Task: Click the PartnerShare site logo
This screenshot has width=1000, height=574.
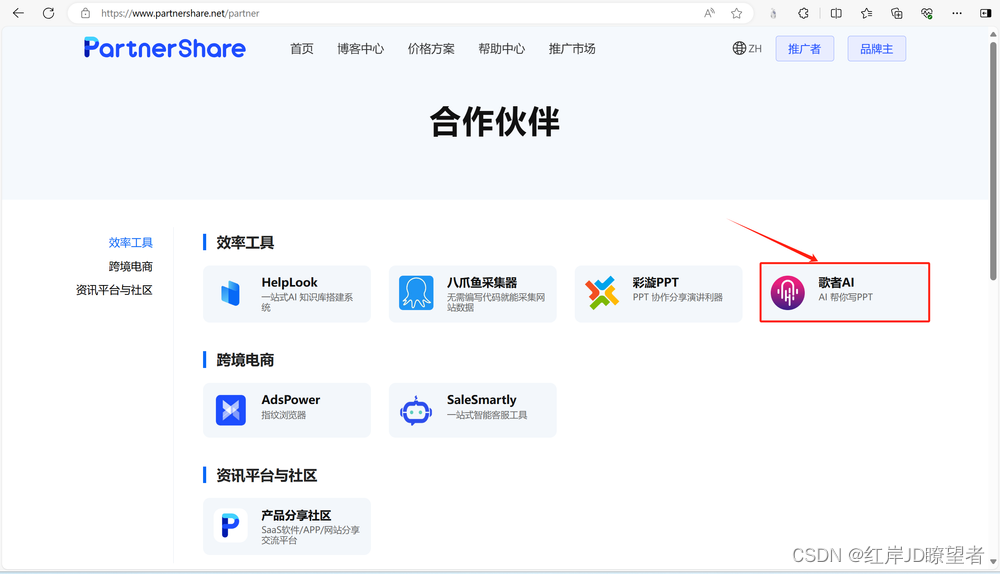Action: tap(165, 48)
